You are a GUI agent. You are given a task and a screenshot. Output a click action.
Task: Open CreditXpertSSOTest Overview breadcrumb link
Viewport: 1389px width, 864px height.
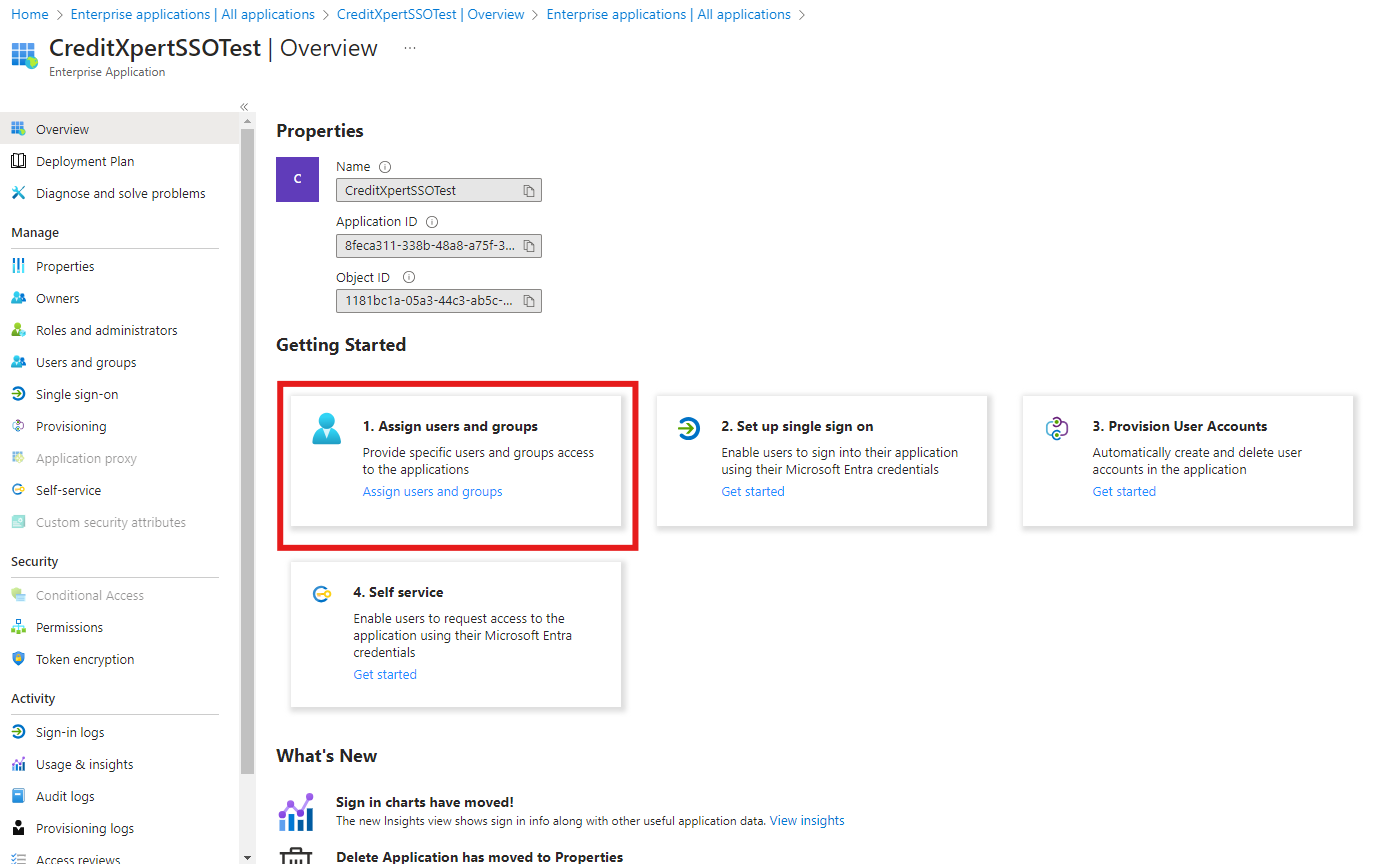pos(431,14)
